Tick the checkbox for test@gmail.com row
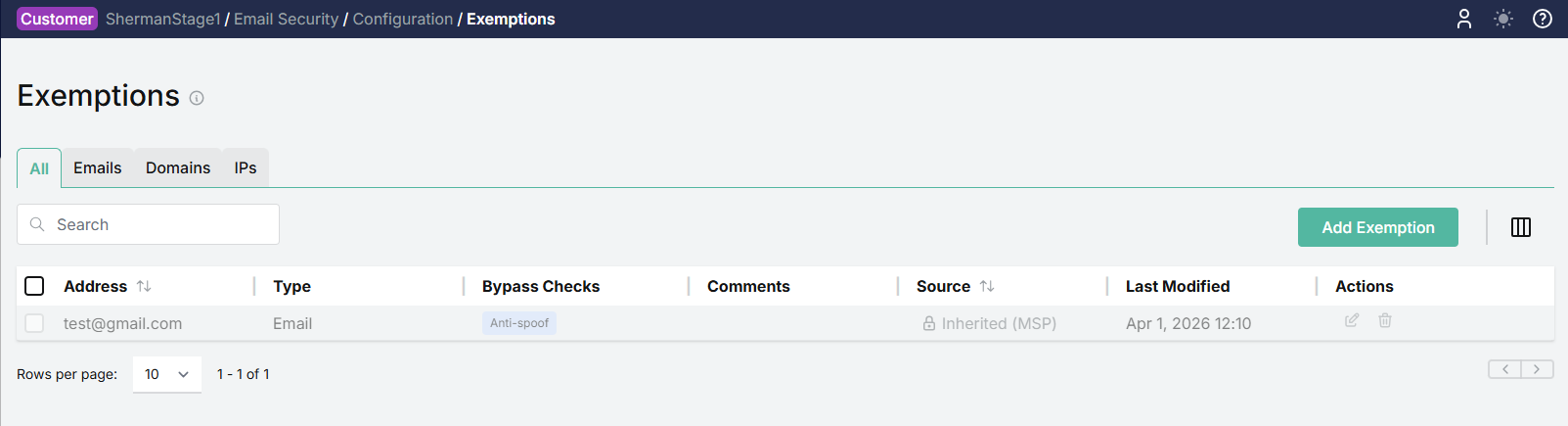The width and height of the screenshot is (1568, 426). point(34,323)
